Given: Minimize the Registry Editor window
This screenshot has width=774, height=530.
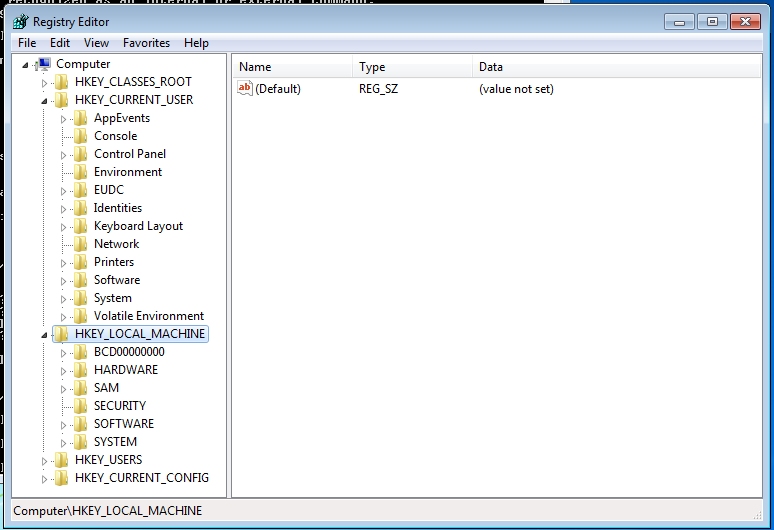Looking at the screenshot, I should [679, 22].
